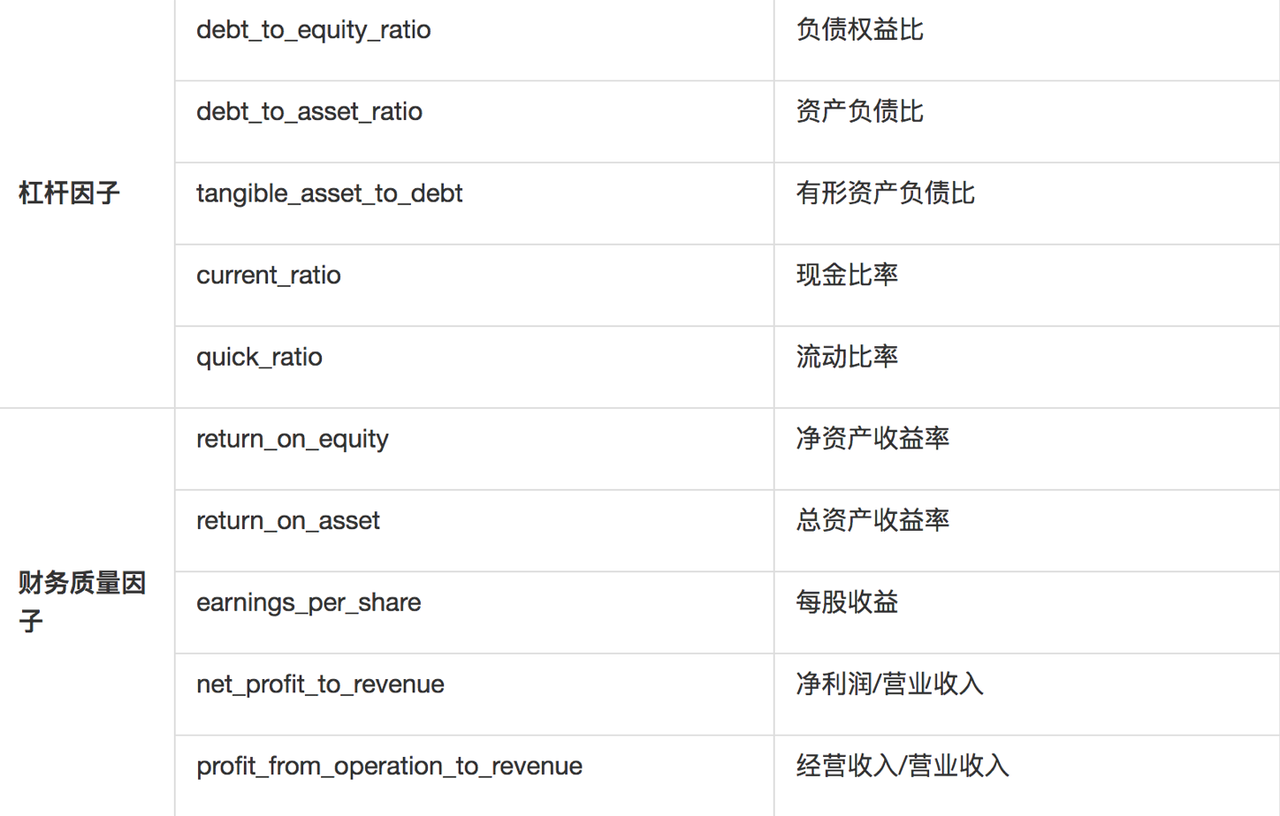Screen dimensions: 1280x816
Task: Click the 净利润/营业收入 description
Action: [889, 685]
